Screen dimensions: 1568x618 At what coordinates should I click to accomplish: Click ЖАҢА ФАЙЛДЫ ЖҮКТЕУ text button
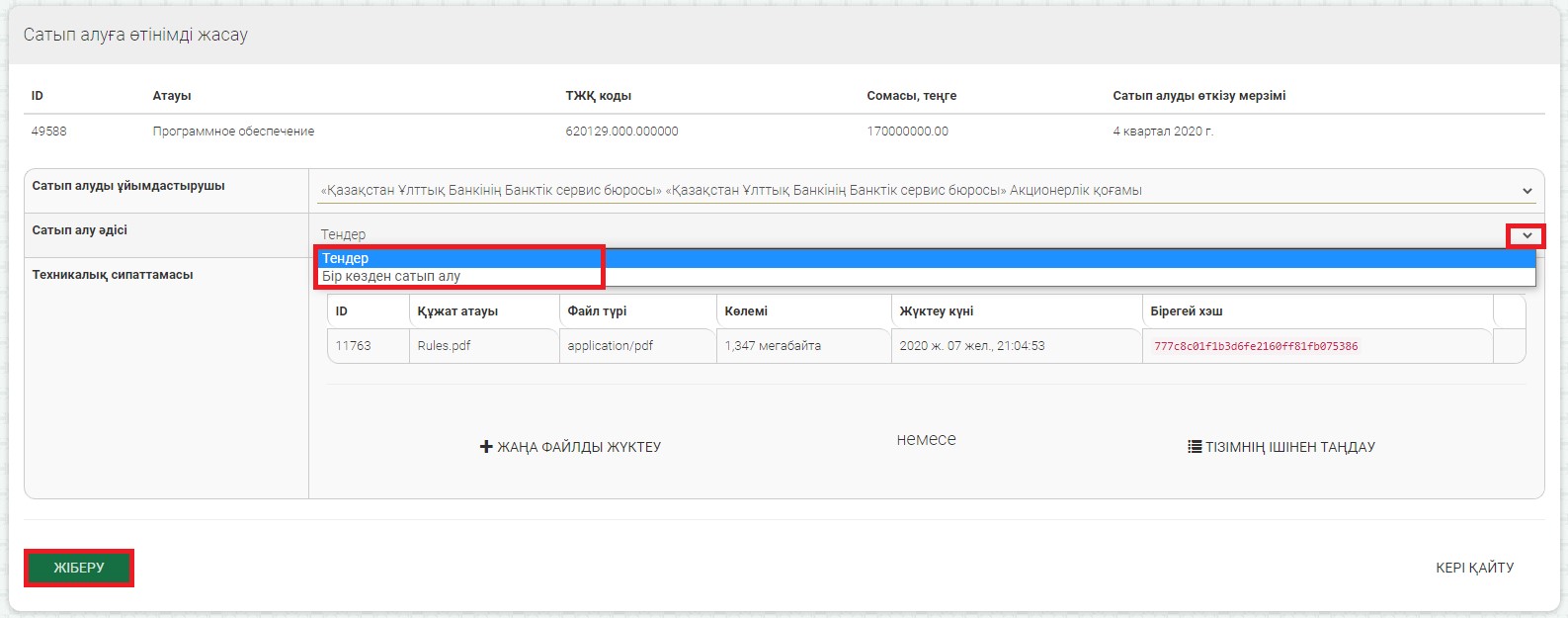pos(579,447)
